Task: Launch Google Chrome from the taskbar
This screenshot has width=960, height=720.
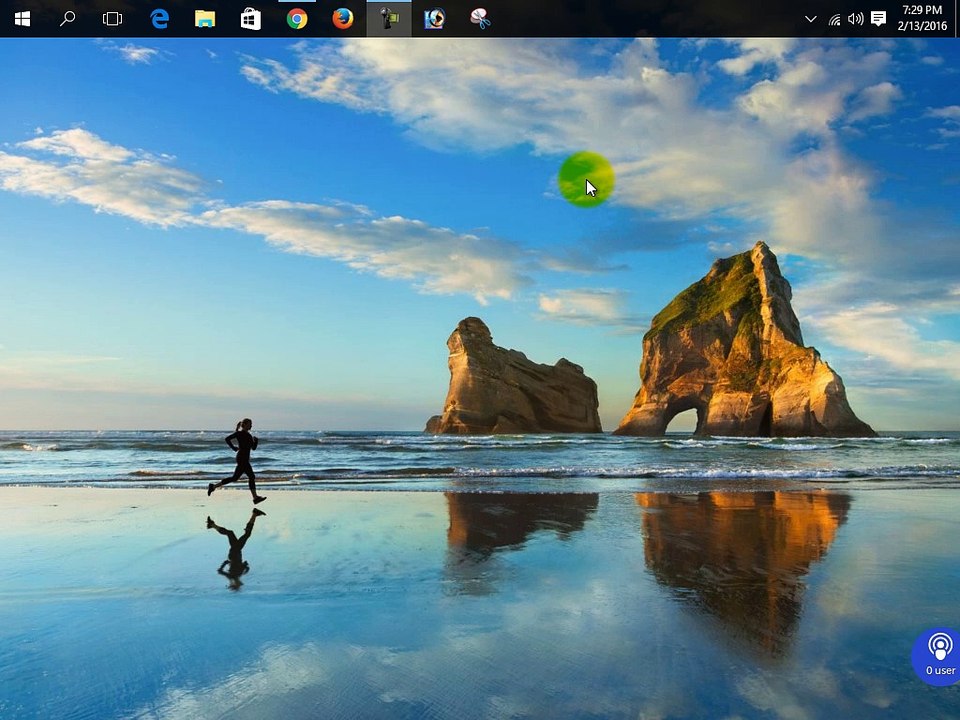Action: 297,19
